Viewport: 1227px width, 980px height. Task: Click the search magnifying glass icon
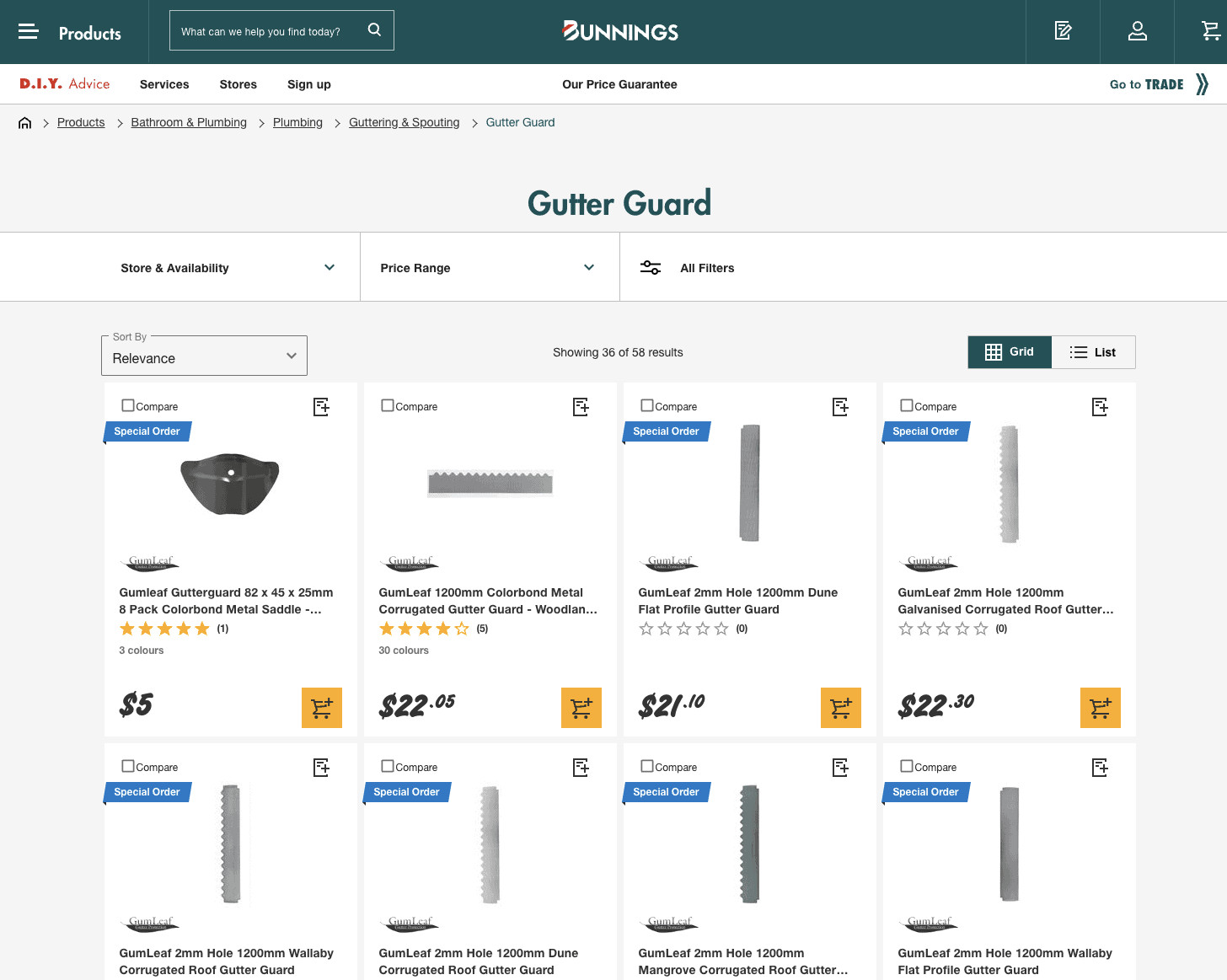[x=374, y=29]
